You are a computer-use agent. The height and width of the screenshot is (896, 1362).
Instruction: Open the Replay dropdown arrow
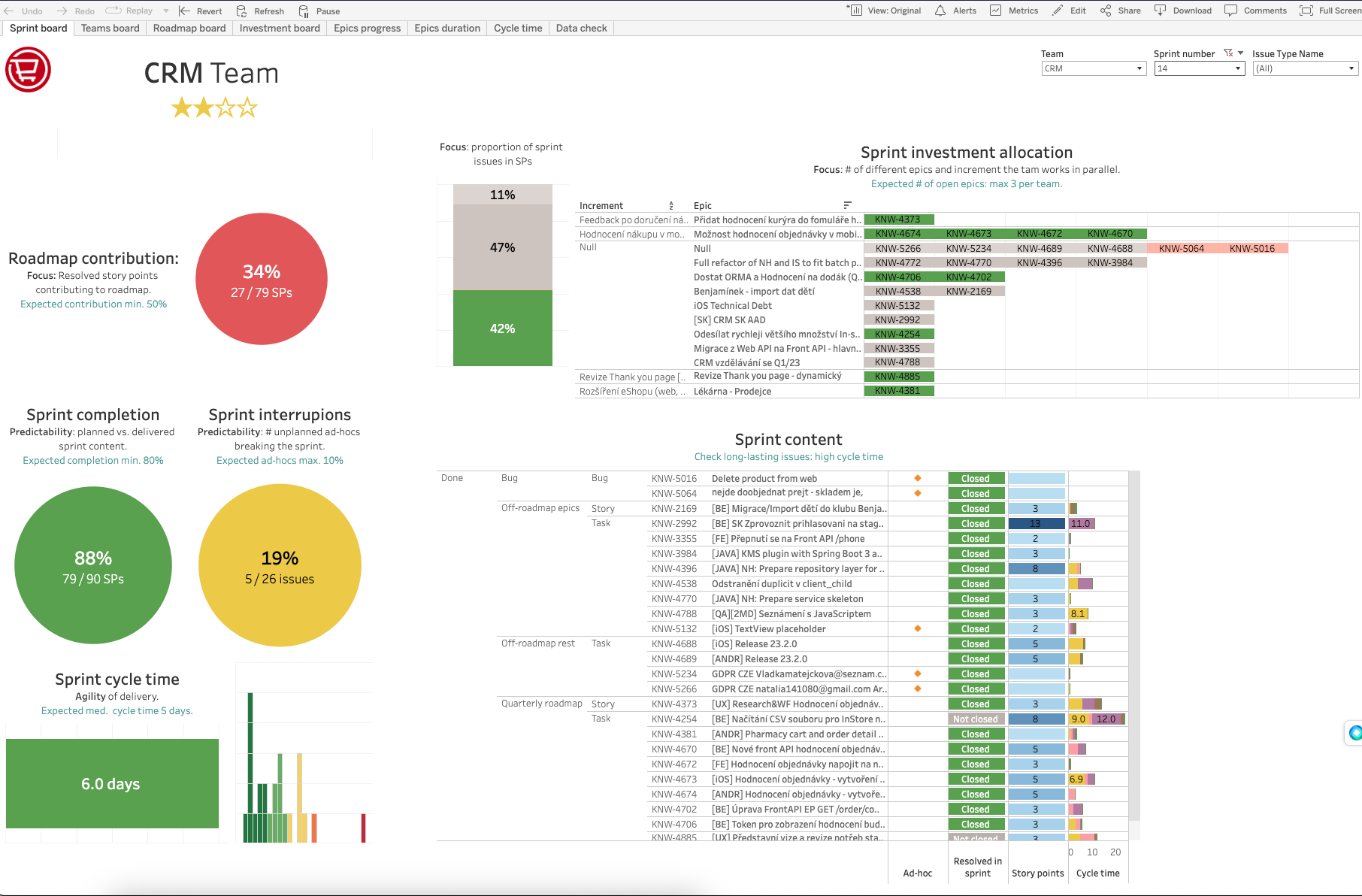click(x=166, y=11)
